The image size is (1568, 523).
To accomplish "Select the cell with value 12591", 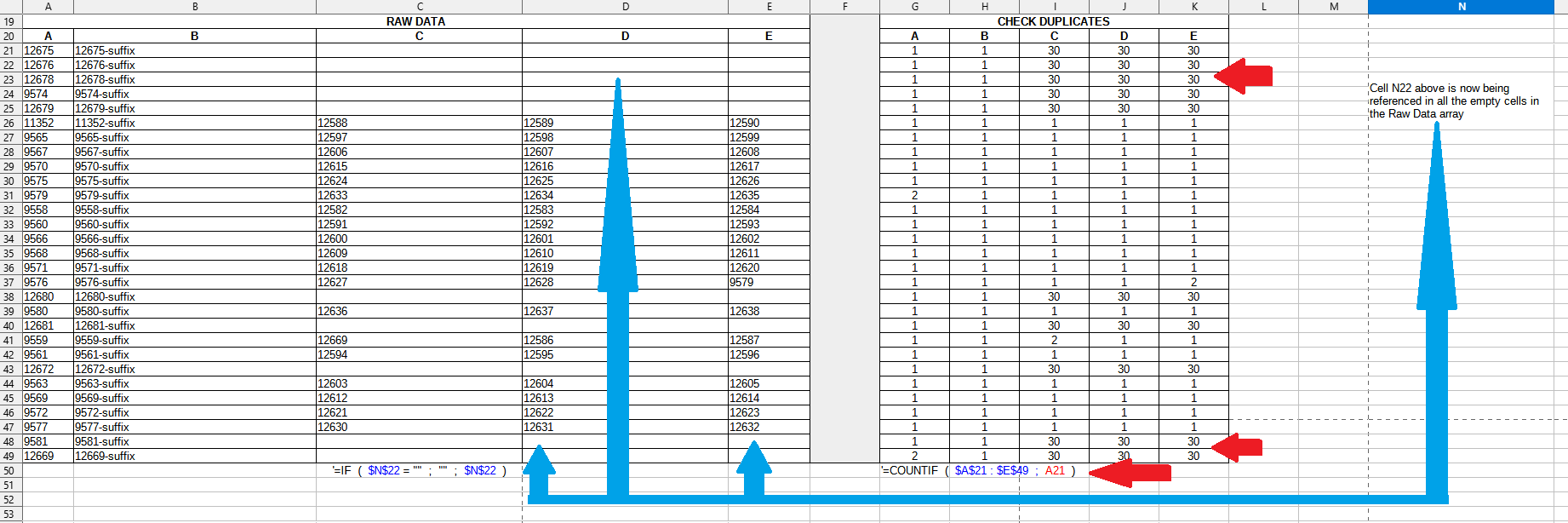I will [x=419, y=224].
